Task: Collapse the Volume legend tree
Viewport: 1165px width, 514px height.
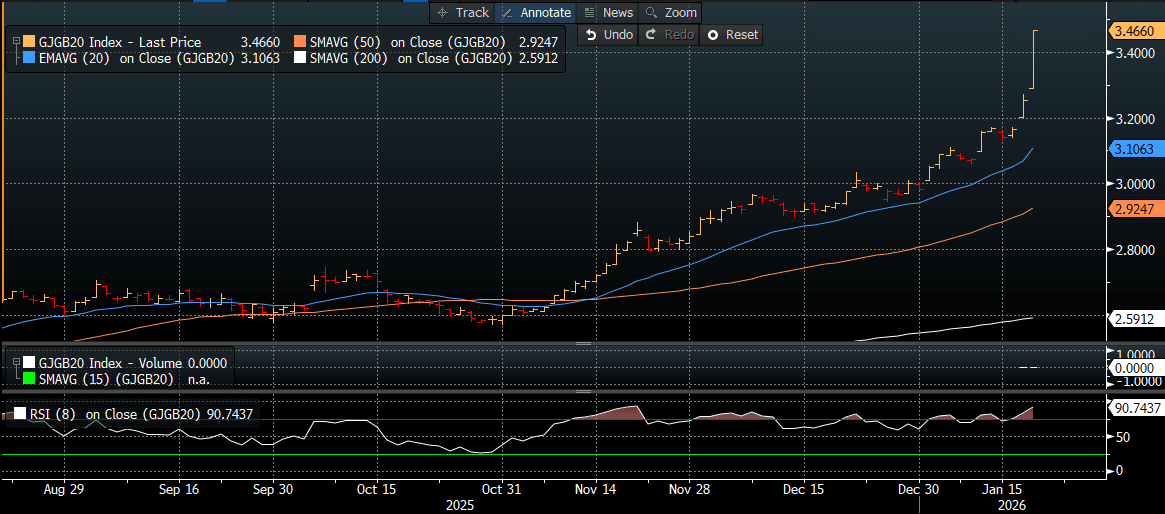Action: pos(16,363)
